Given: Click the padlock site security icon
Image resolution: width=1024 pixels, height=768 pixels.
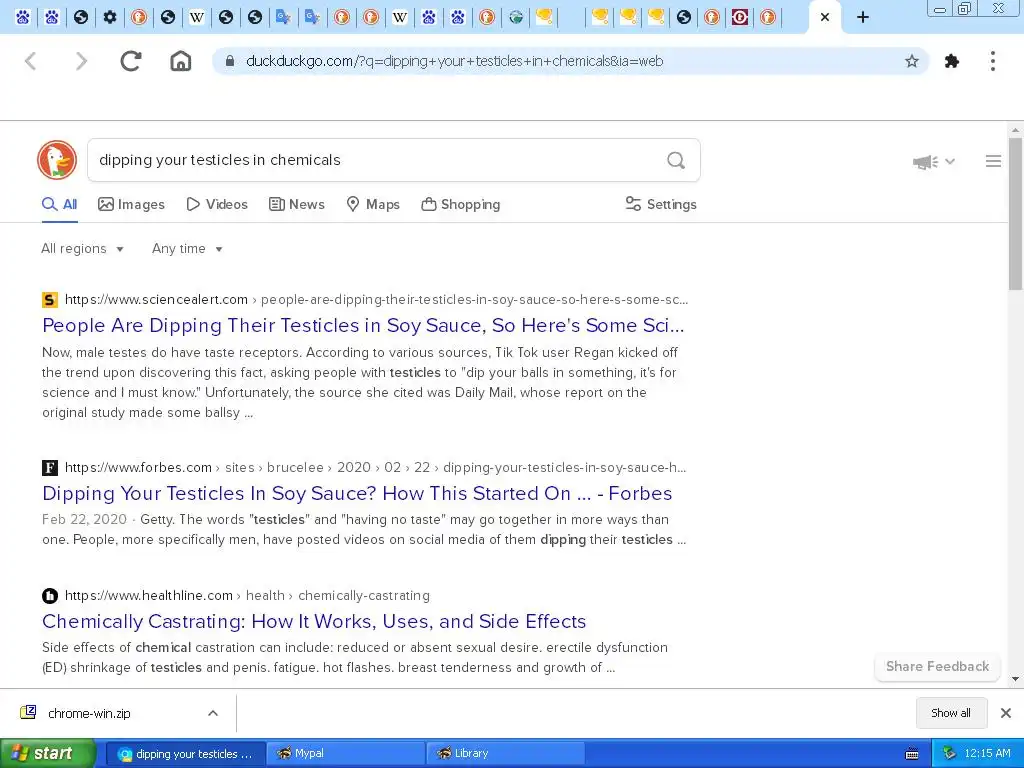Looking at the screenshot, I should pos(229,61).
